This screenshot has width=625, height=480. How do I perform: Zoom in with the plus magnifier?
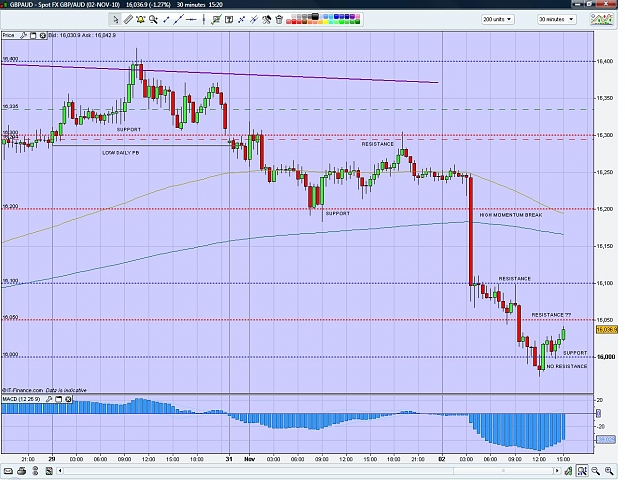[x=609, y=471]
